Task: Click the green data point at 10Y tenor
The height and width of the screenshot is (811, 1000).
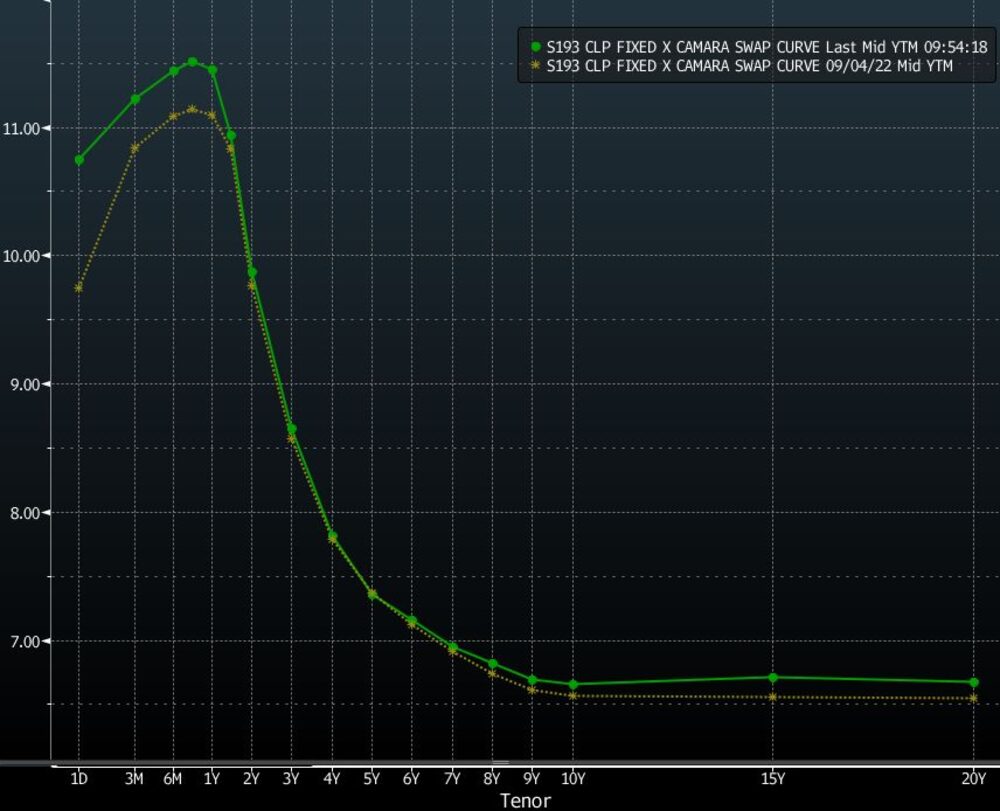Action: coord(573,685)
